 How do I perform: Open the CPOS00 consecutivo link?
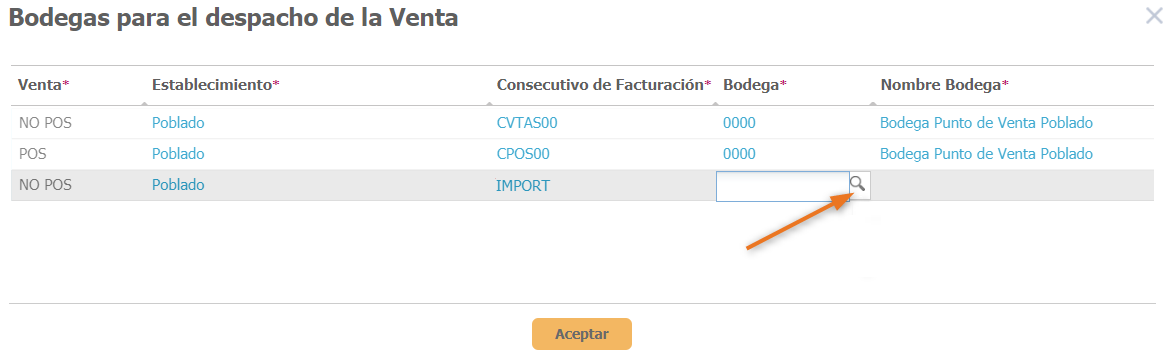tap(523, 154)
